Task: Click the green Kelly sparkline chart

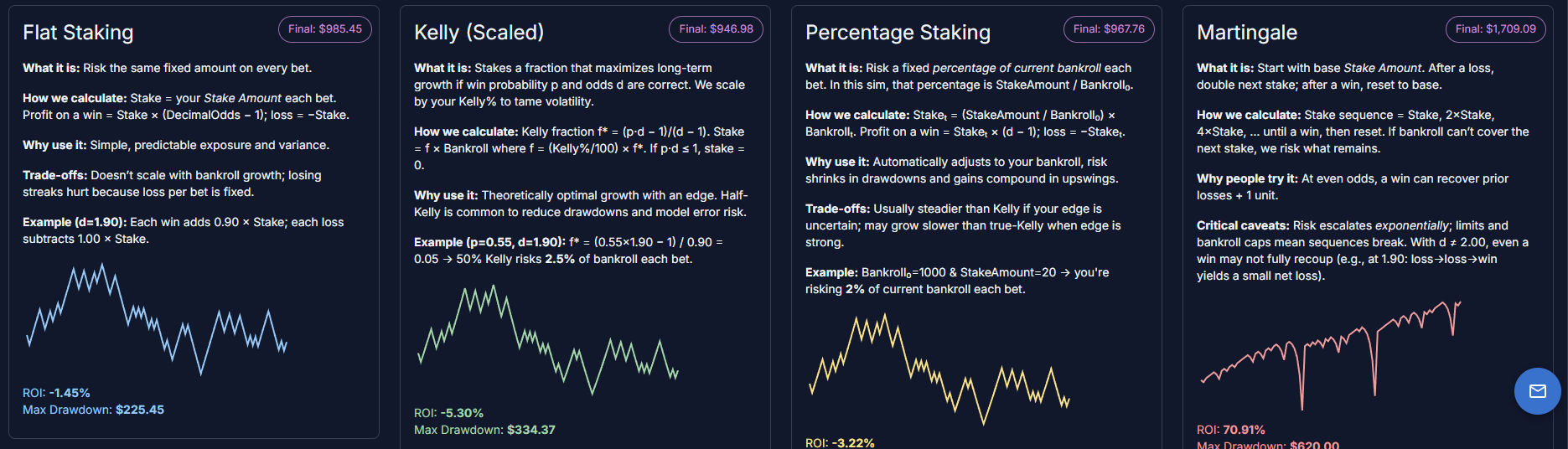Action: (x=548, y=339)
